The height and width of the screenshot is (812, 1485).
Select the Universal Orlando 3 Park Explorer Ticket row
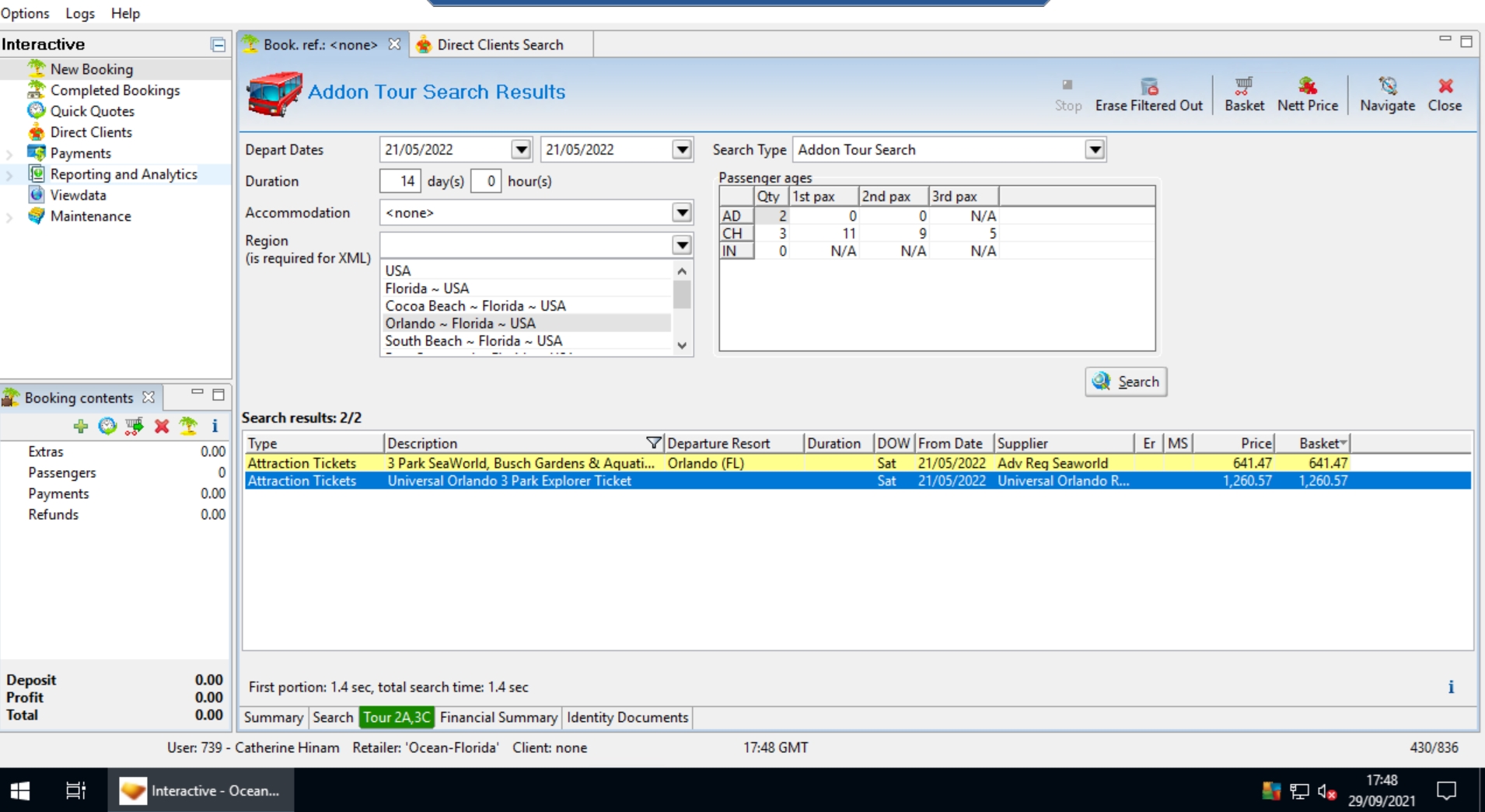(x=858, y=481)
